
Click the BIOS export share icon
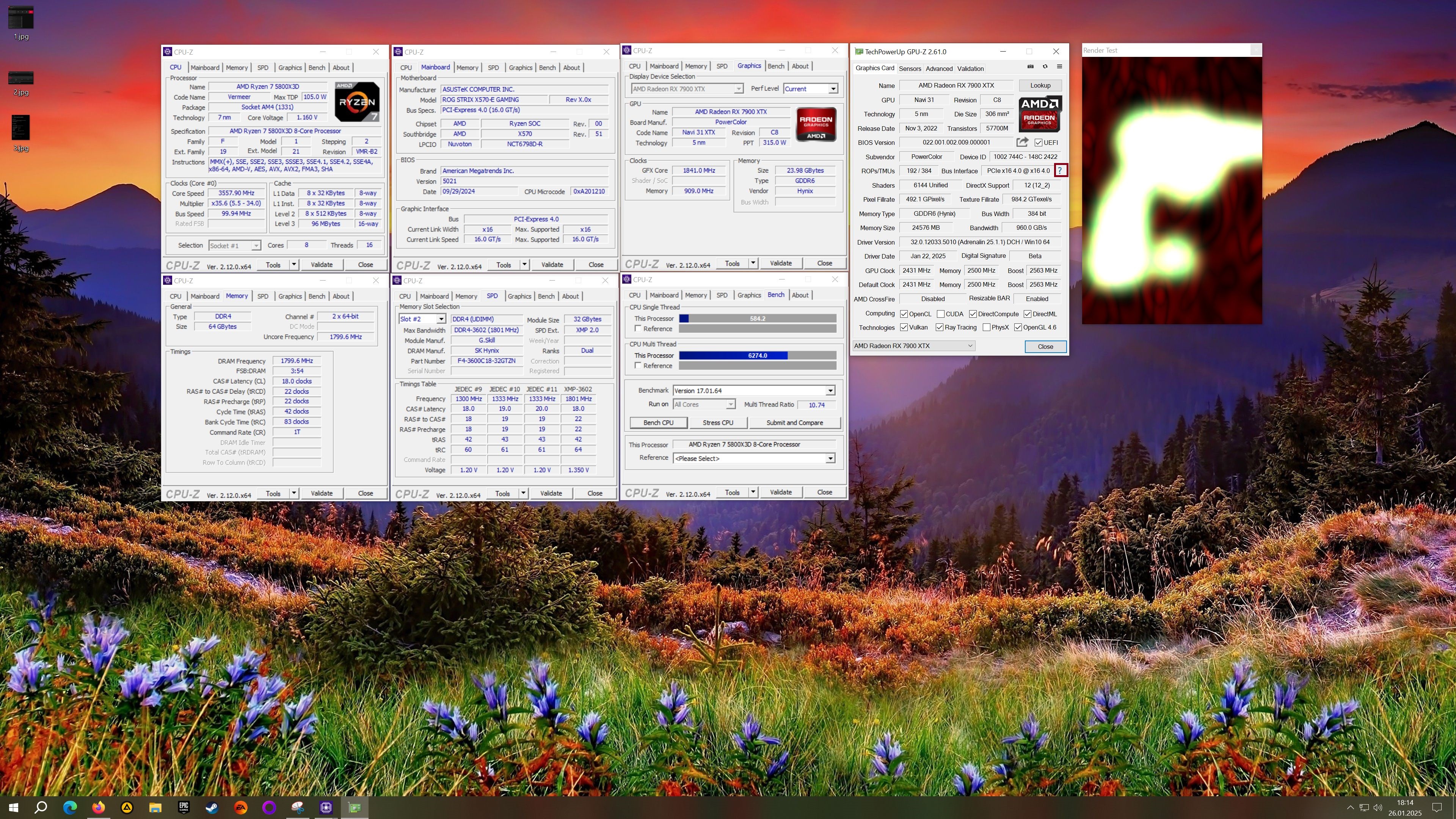coord(1022,143)
